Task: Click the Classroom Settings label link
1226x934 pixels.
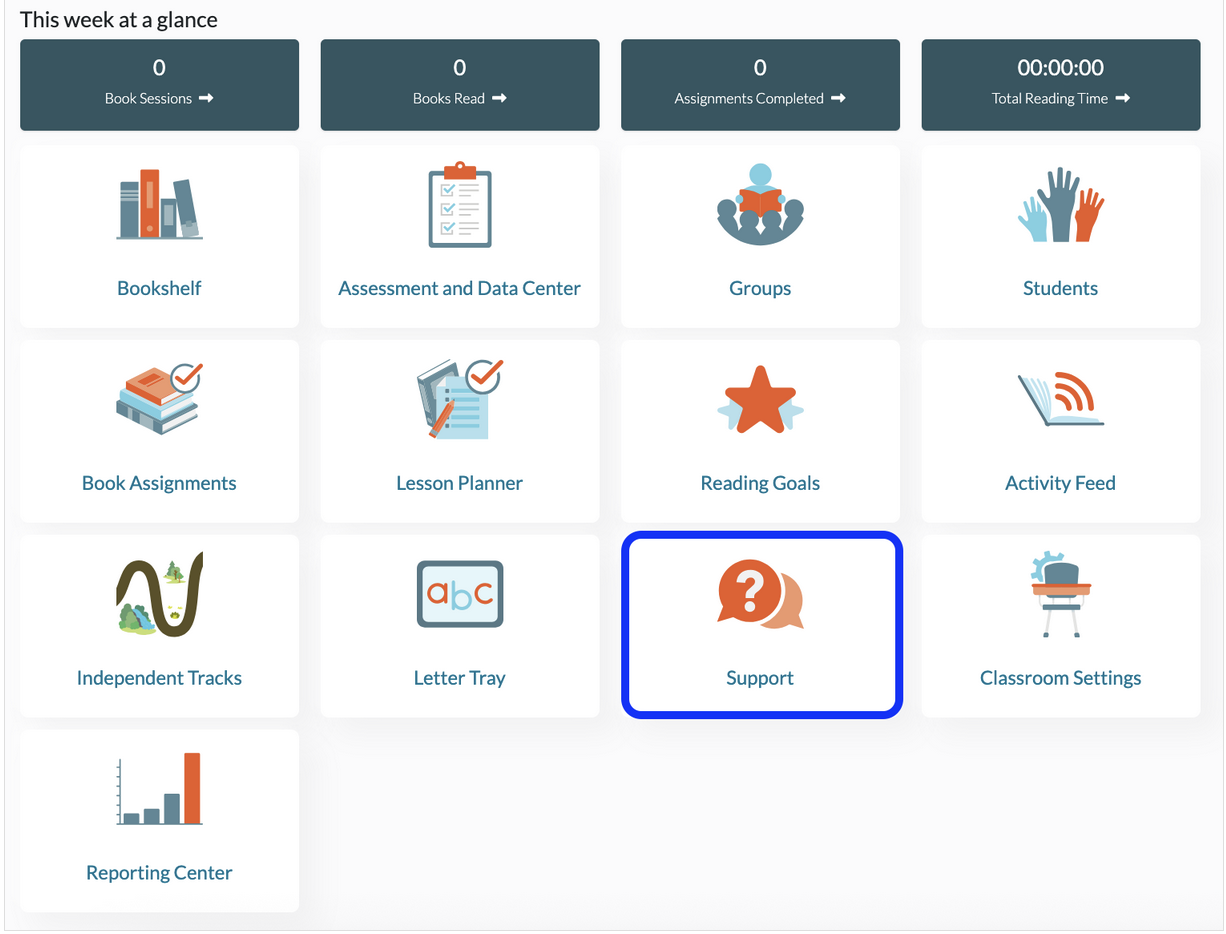Action: [1060, 678]
